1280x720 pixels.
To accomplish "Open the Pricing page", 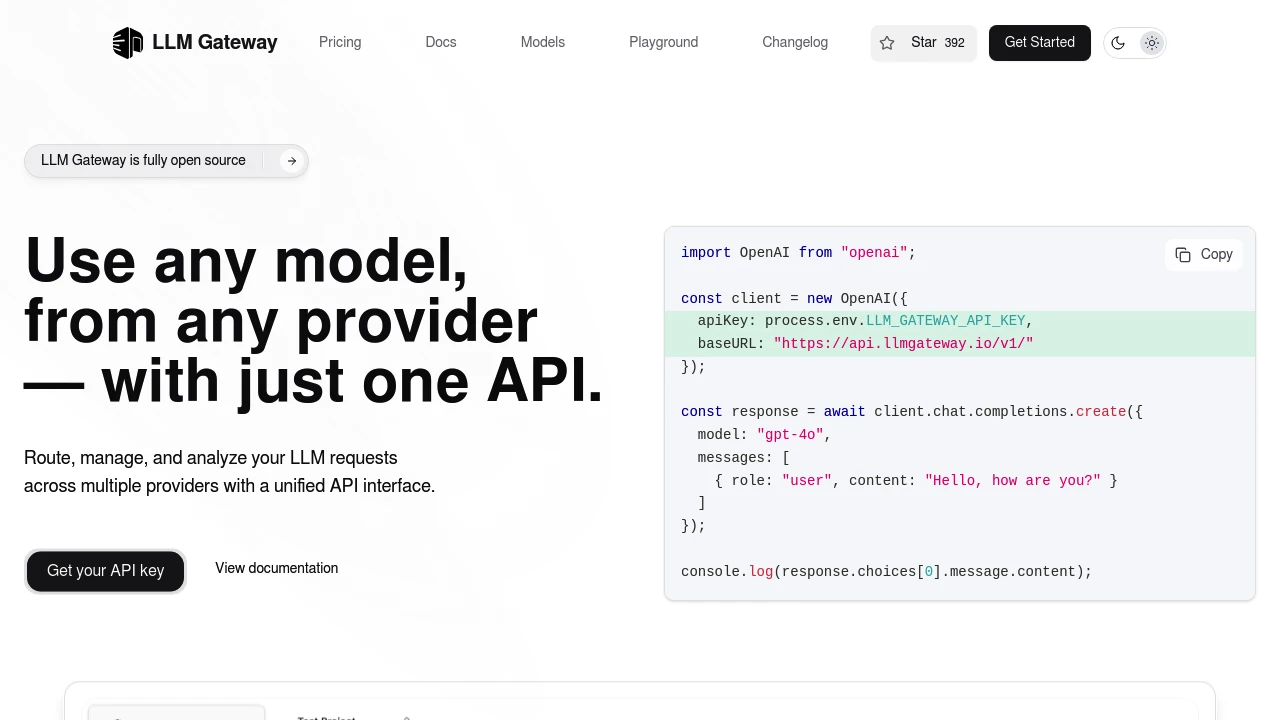I will [x=340, y=42].
